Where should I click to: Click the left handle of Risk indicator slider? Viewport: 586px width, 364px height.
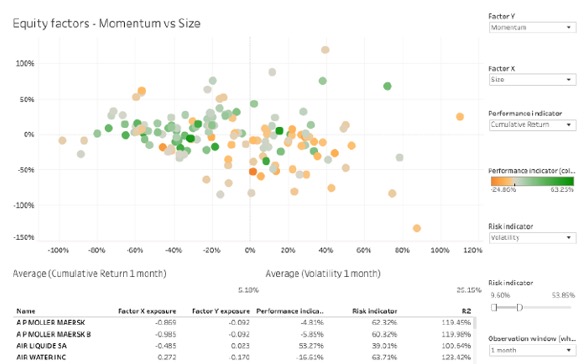tap(494, 308)
